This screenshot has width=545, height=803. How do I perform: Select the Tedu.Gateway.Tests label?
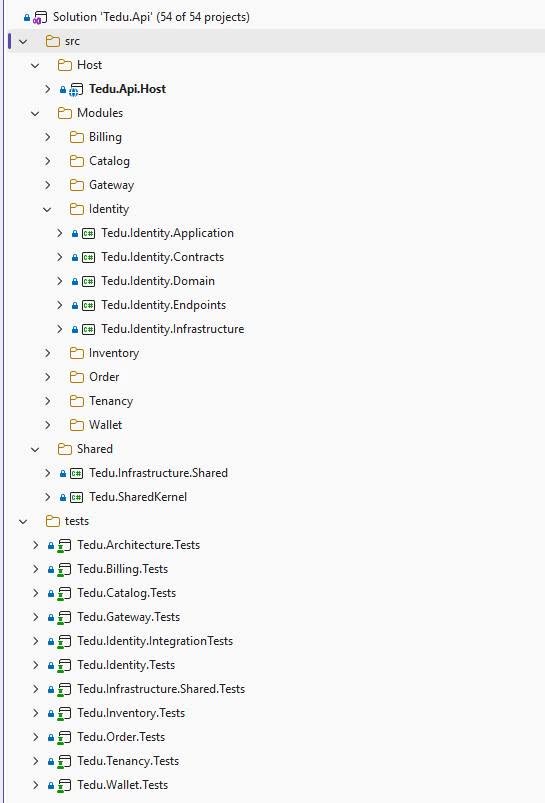pos(129,618)
